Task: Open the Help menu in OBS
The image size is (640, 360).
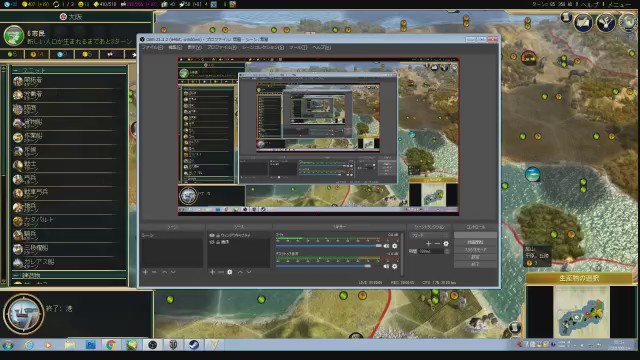Action: [322, 48]
